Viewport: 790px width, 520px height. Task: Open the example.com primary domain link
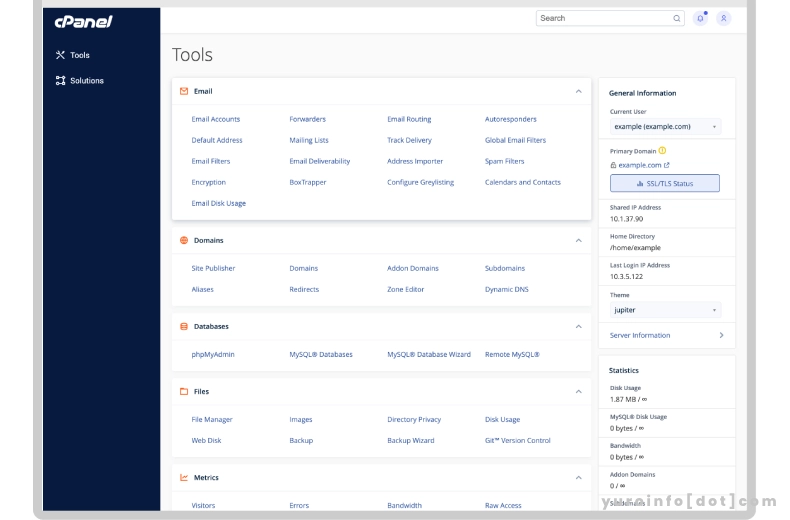coord(640,165)
